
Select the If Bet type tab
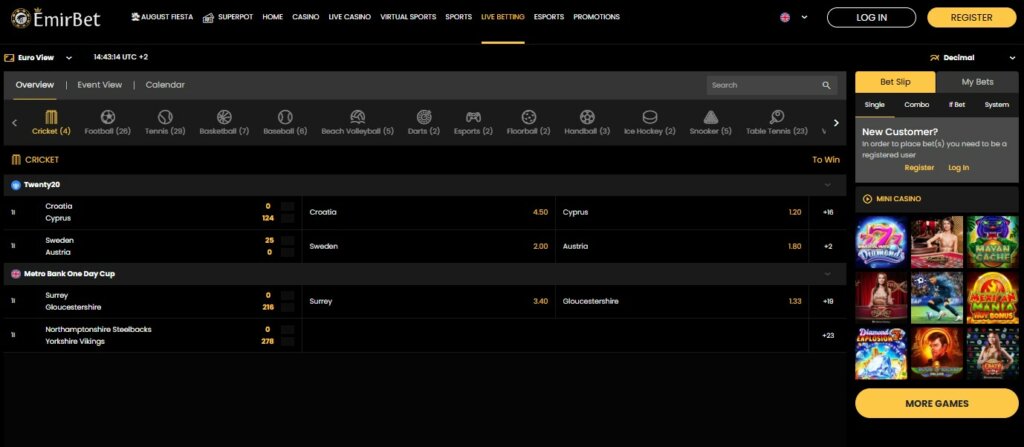coord(957,105)
